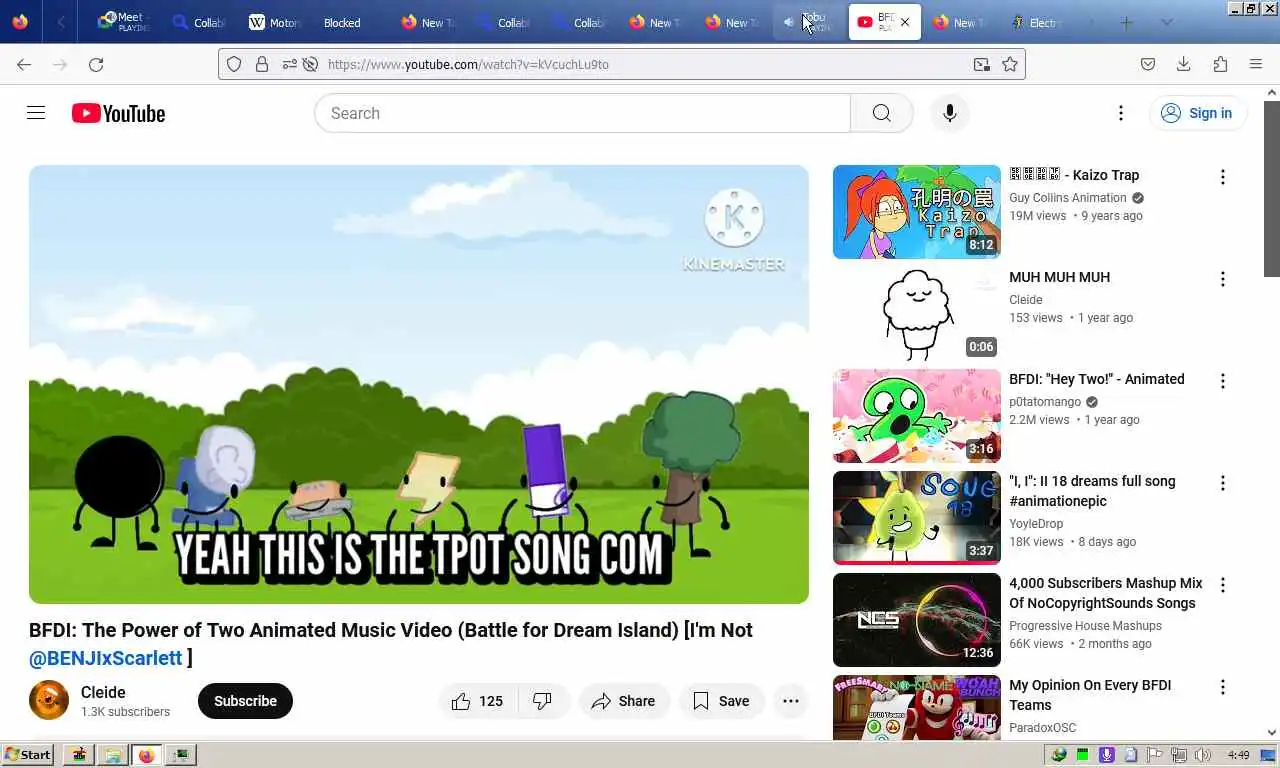The width and height of the screenshot is (1280, 768).
Task: Click the YouTube URL address bar
Action: click(x=620, y=64)
